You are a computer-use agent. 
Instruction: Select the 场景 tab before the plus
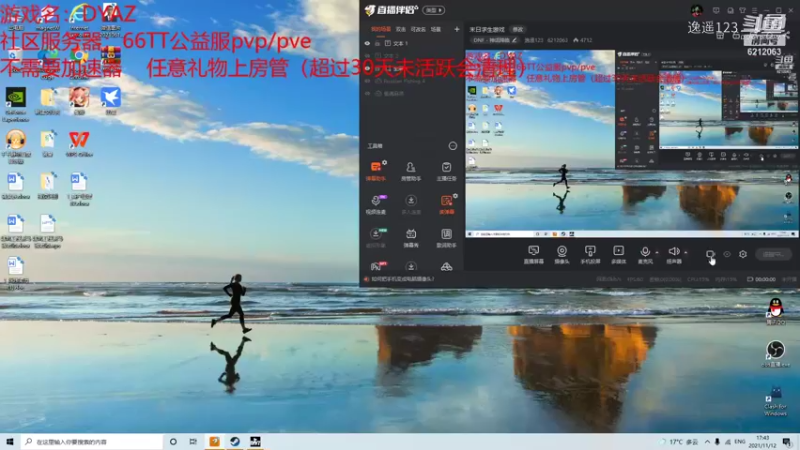(436, 29)
